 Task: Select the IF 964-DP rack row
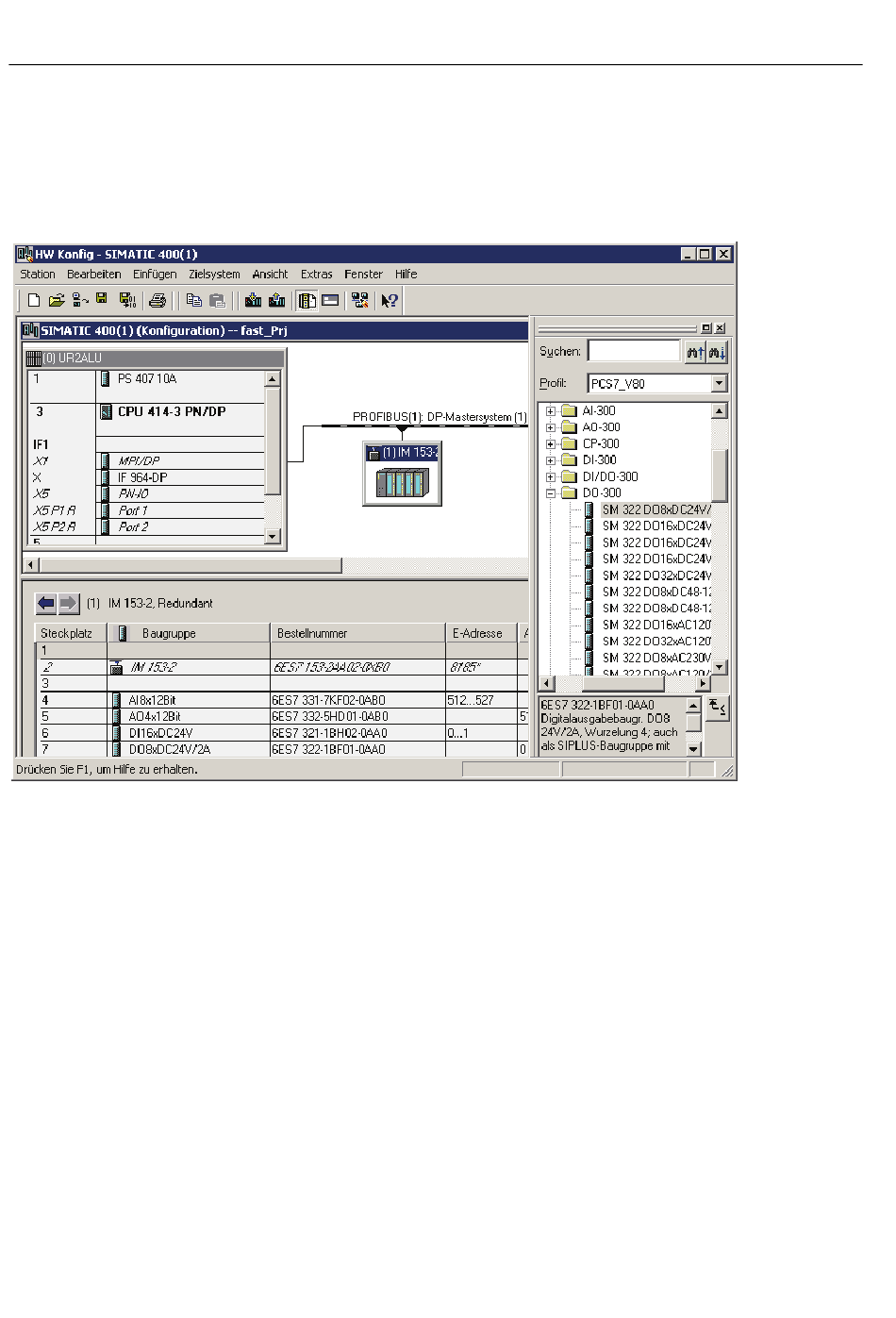(x=146, y=478)
